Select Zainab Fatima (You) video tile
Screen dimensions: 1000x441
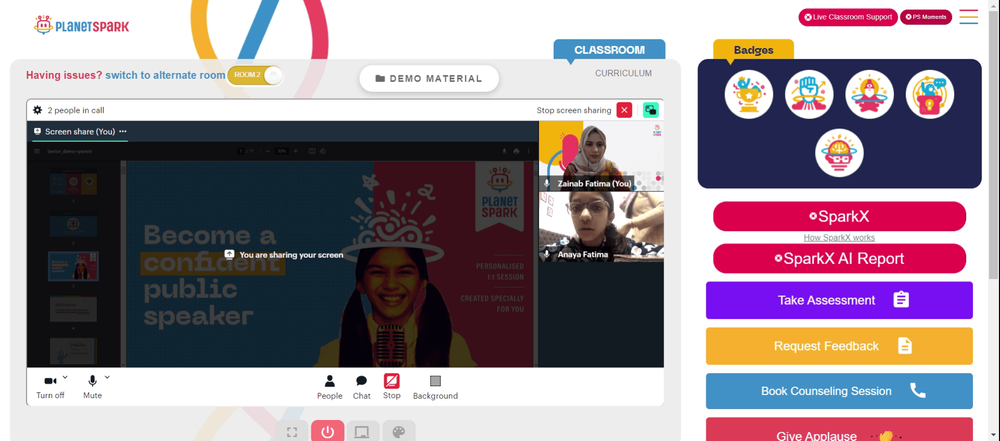tap(601, 156)
